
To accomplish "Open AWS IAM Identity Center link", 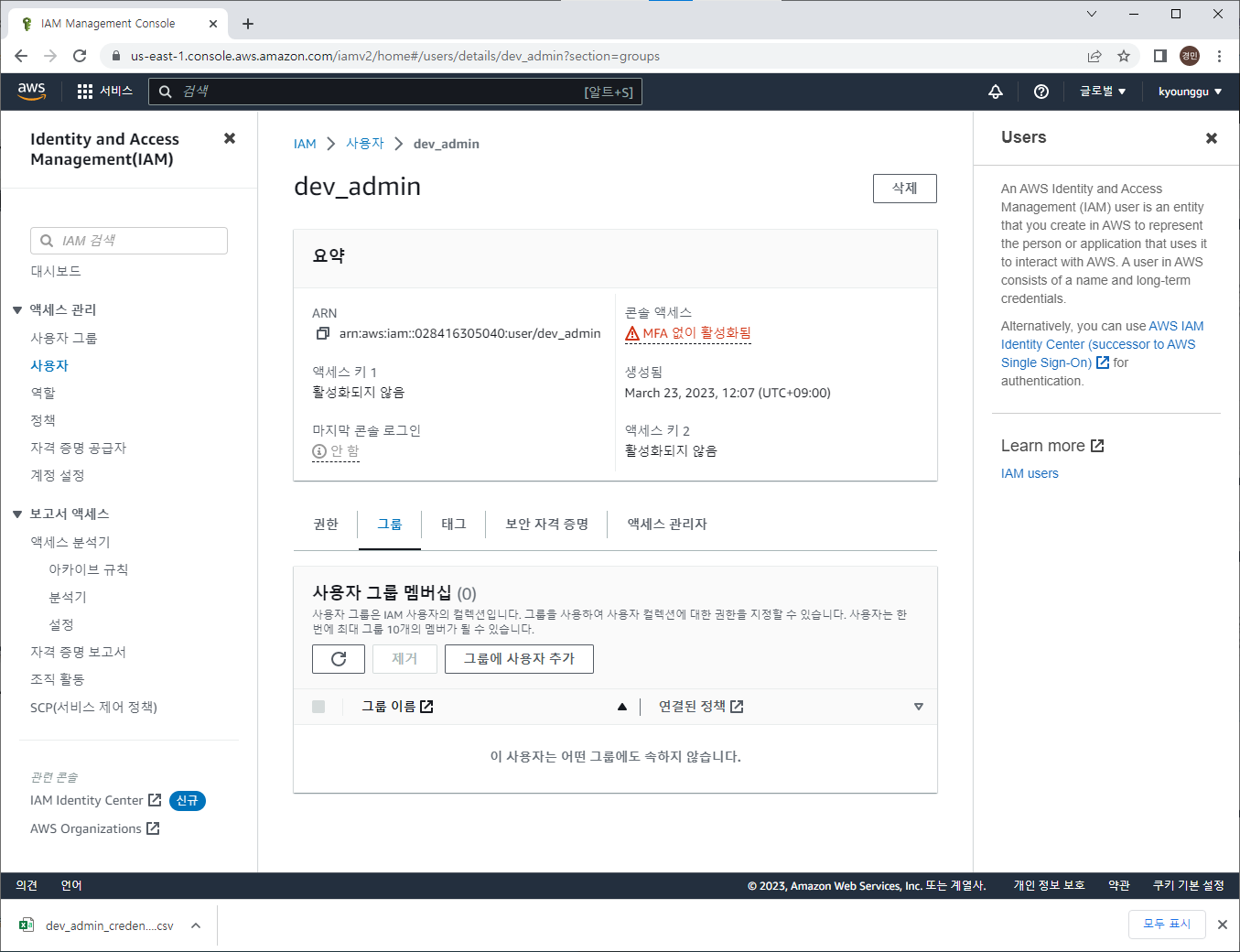I will [1102, 344].
